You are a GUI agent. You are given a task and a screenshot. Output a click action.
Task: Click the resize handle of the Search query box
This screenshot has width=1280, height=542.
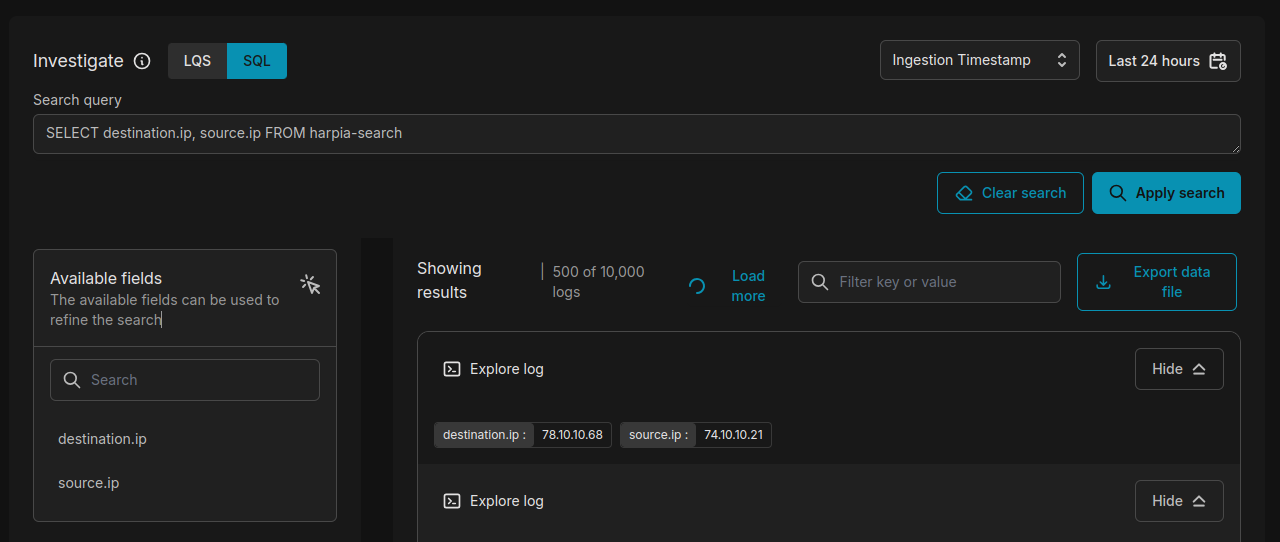tap(1235, 148)
